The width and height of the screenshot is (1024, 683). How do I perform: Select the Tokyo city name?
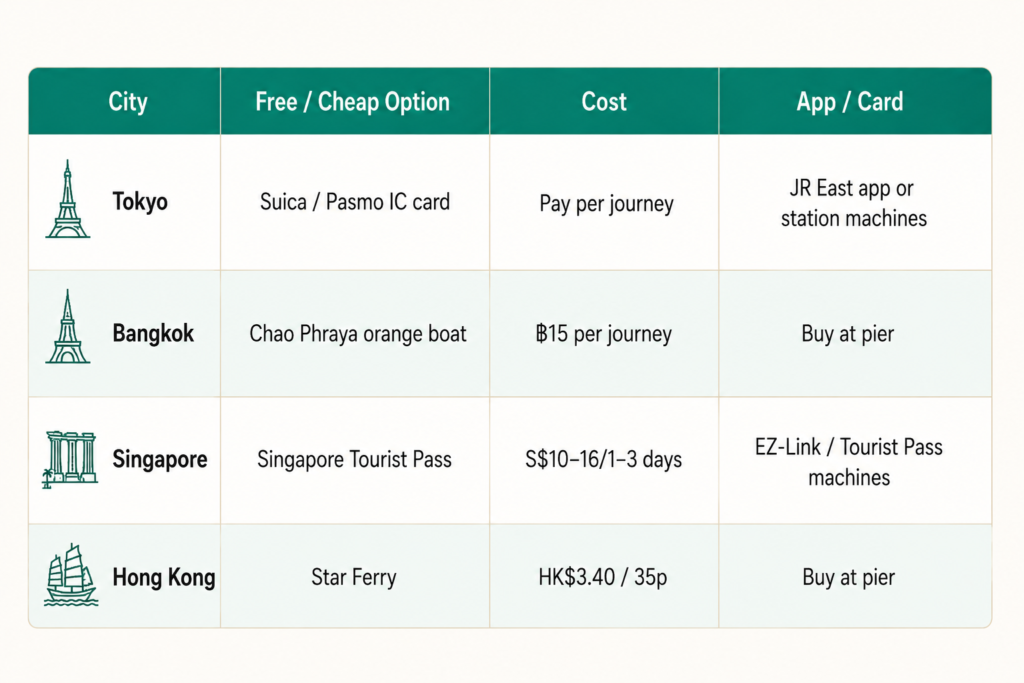[140, 202]
